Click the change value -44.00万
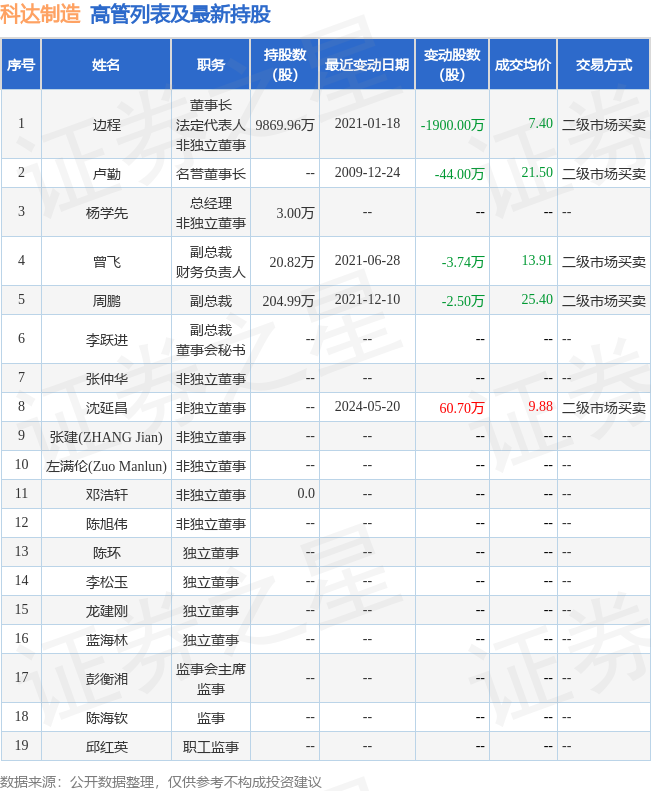 [459, 174]
